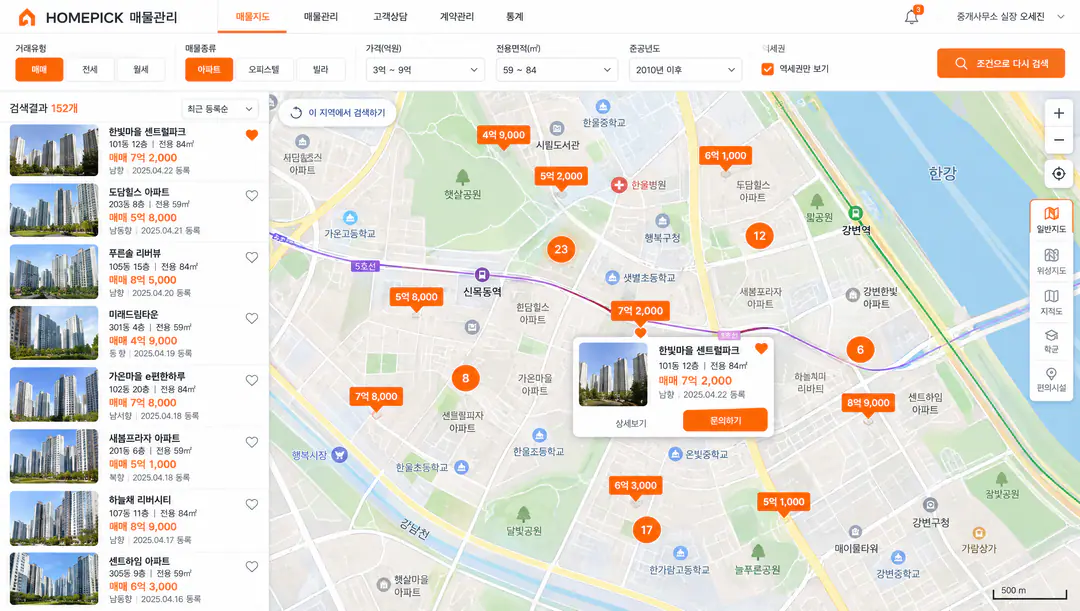Favorite the 도담힐스 아파트 listing
Image resolution: width=1080 pixels, height=611 pixels.
click(x=252, y=196)
